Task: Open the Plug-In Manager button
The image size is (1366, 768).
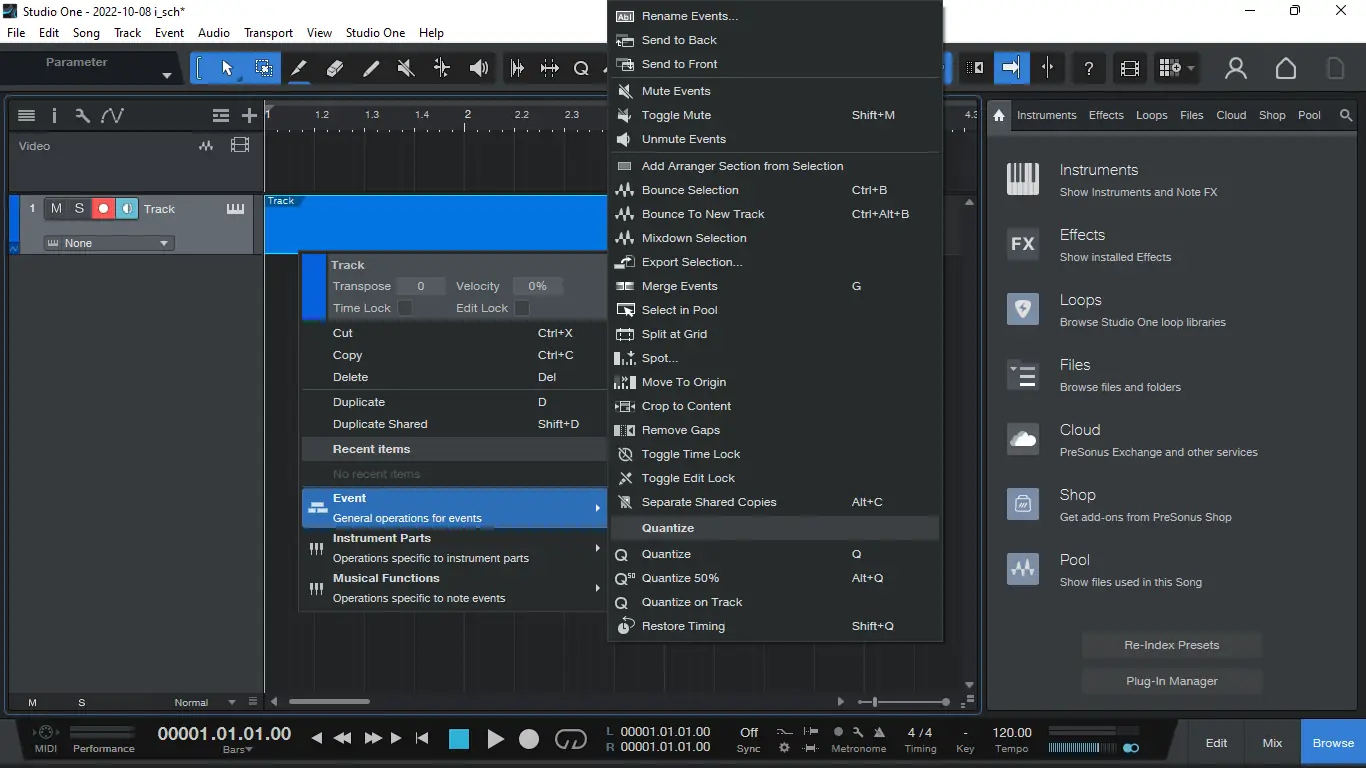Action: 1171,681
